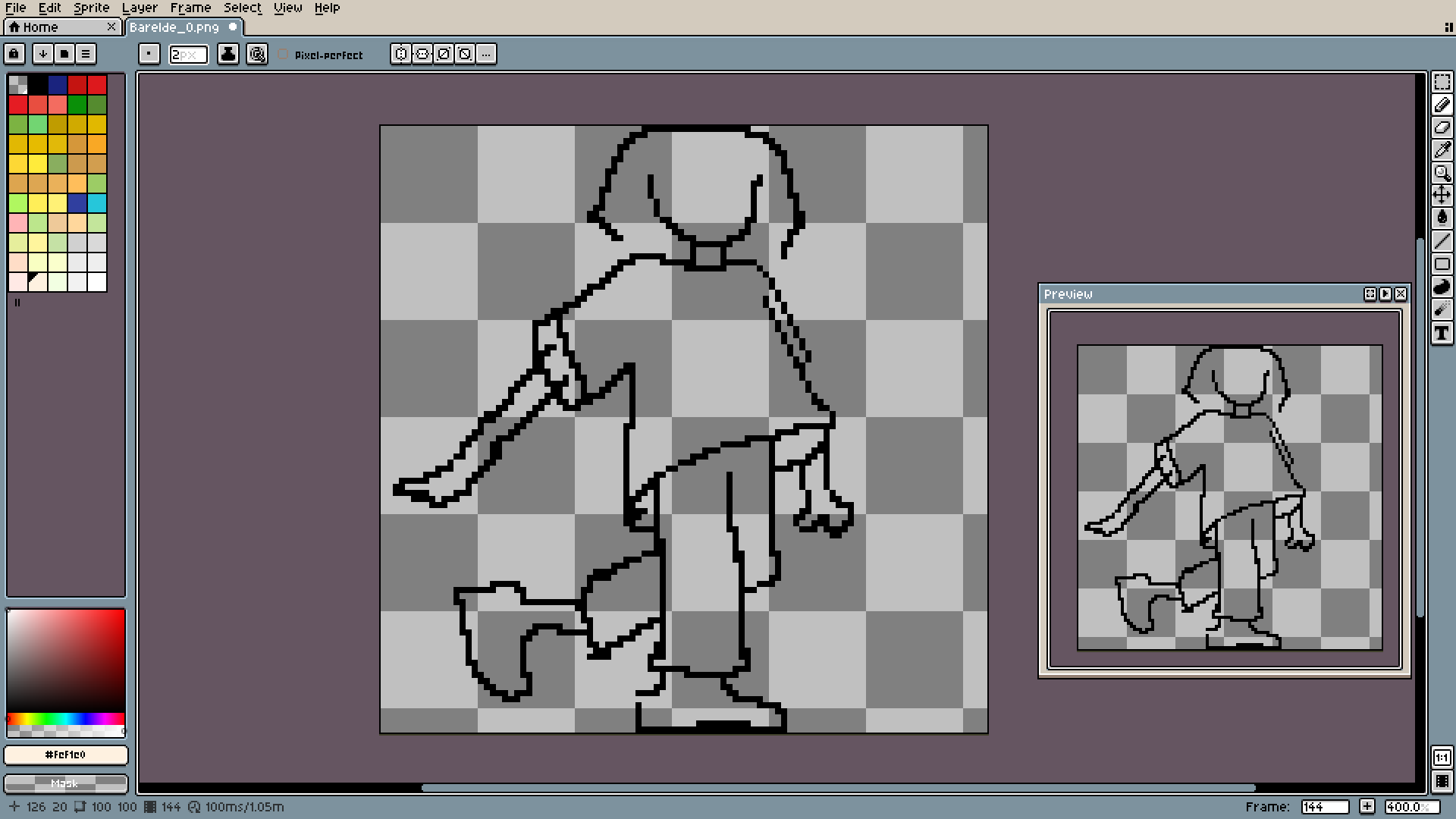1456x819 pixels.
Task: Select the Line tool
Action: click(1442, 241)
